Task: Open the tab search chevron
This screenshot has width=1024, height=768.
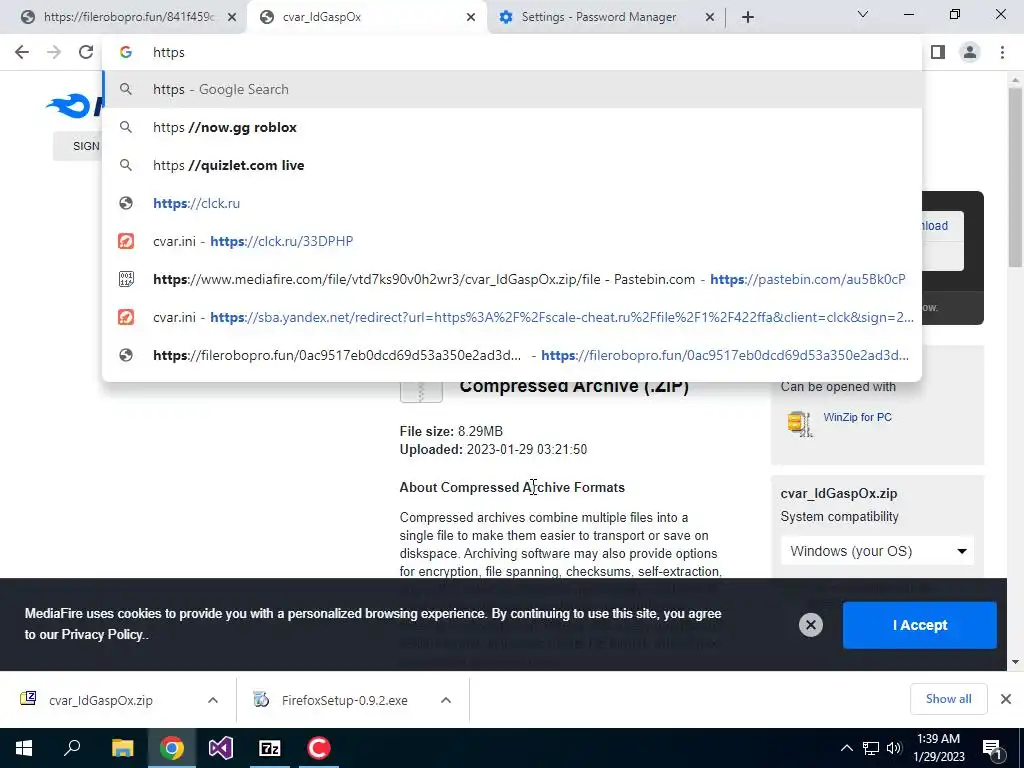Action: (x=863, y=14)
